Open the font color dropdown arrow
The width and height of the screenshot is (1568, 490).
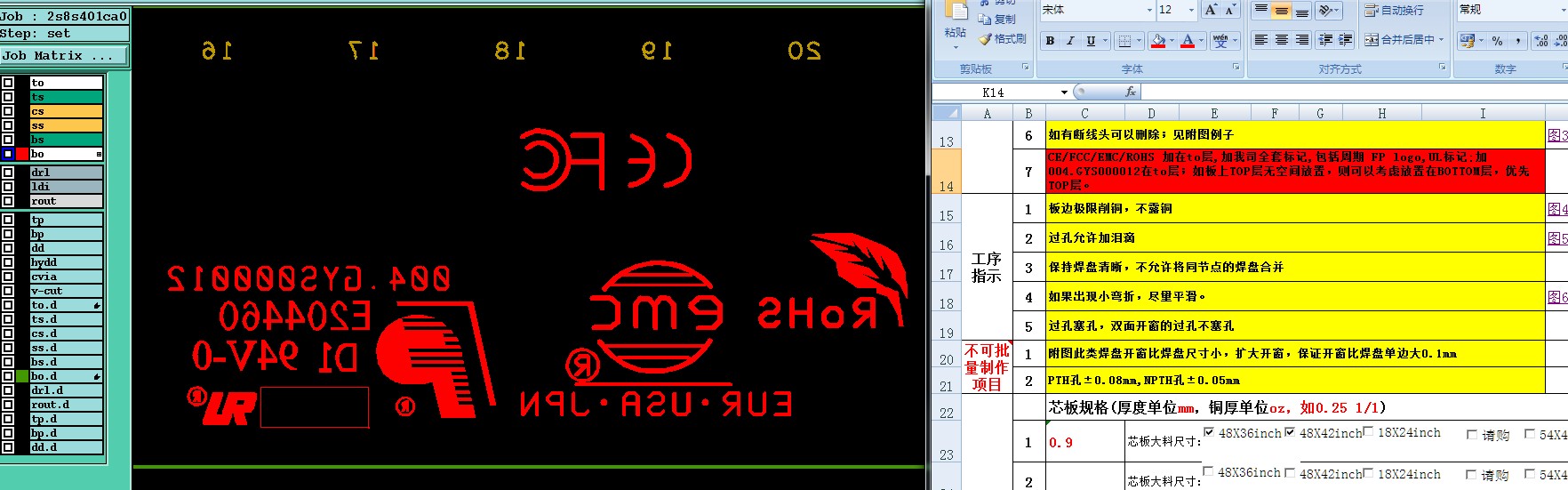[1202, 41]
